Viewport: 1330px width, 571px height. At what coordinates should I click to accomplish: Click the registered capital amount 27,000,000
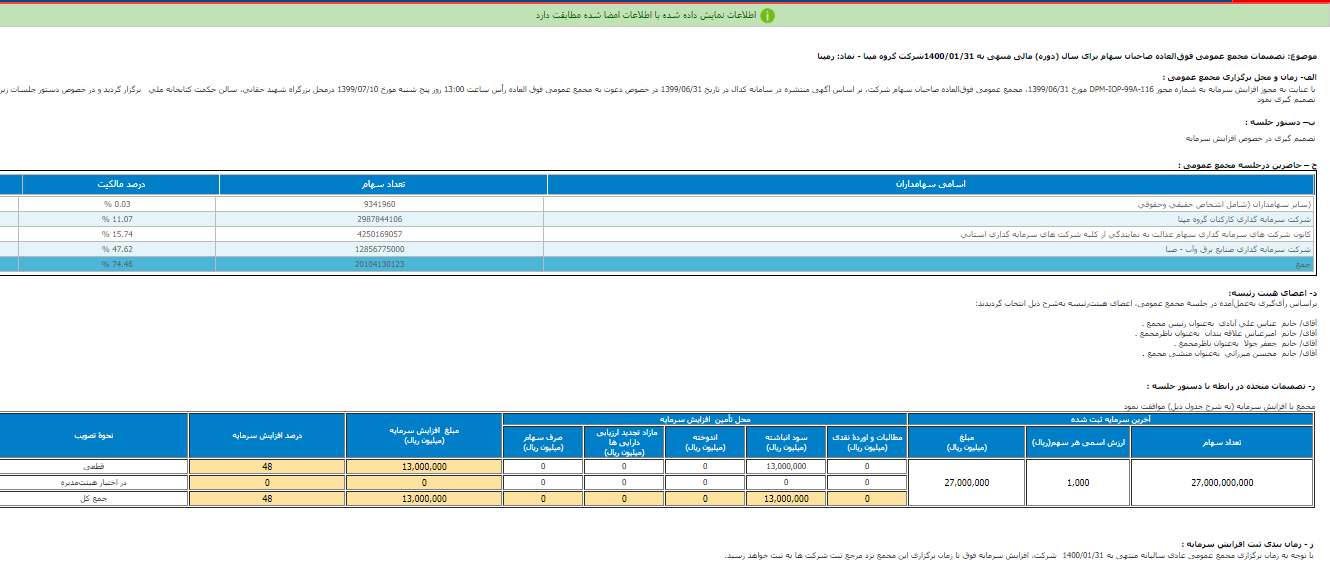pos(966,482)
